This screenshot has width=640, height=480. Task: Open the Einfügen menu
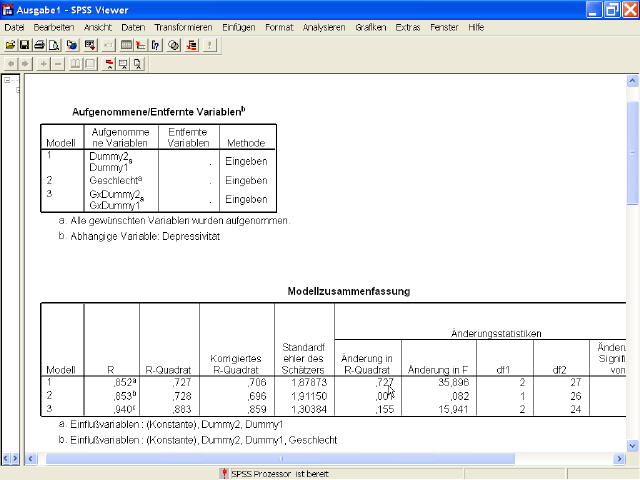(x=238, y=27)
